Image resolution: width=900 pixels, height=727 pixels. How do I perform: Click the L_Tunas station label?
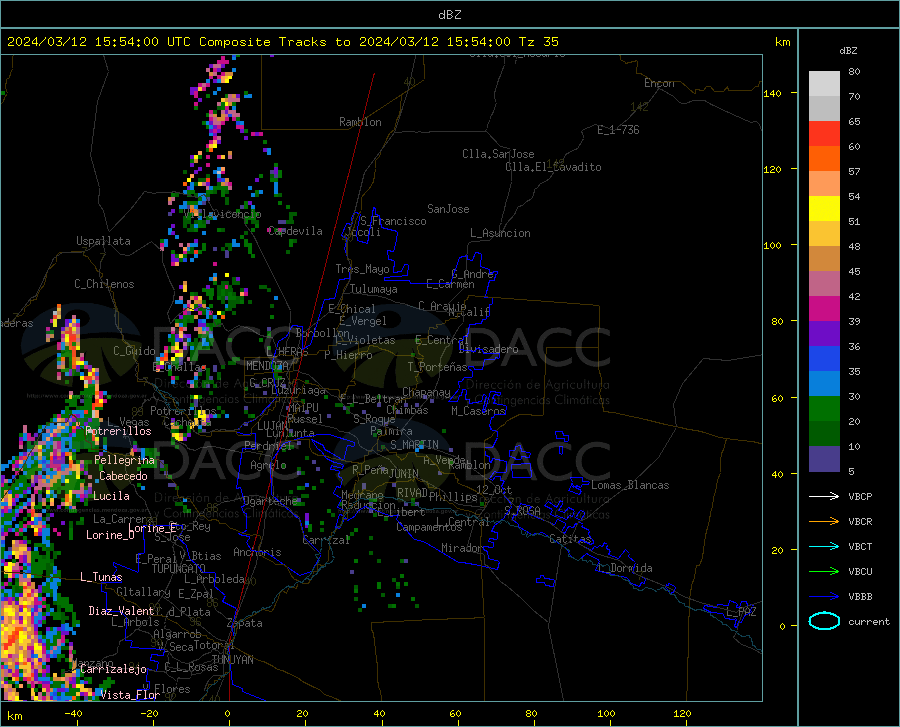pos(101,577)
